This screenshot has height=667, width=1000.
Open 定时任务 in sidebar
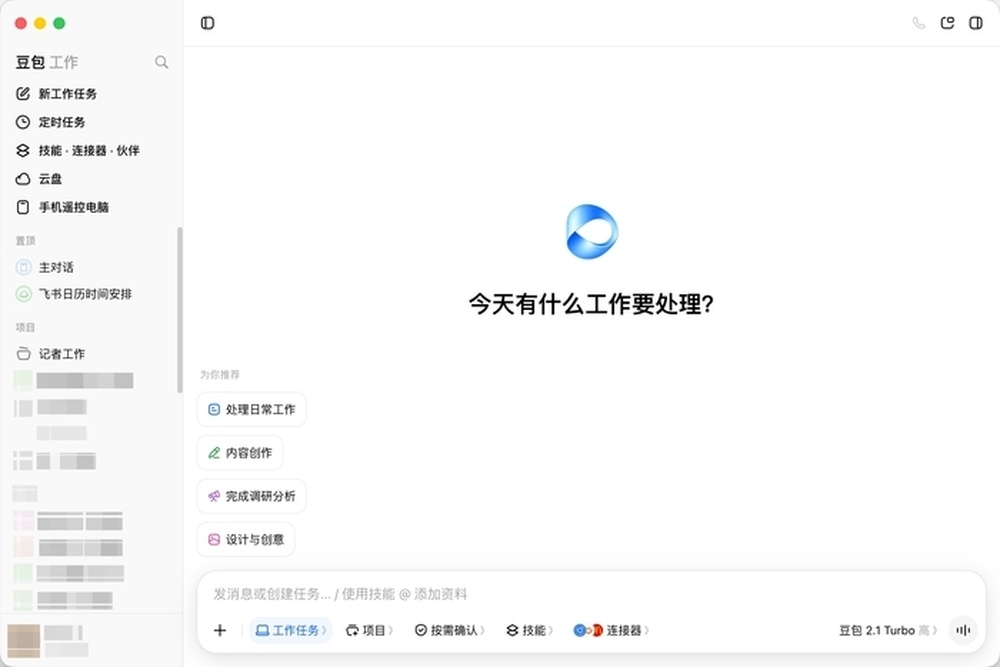(x=89, y=122)
